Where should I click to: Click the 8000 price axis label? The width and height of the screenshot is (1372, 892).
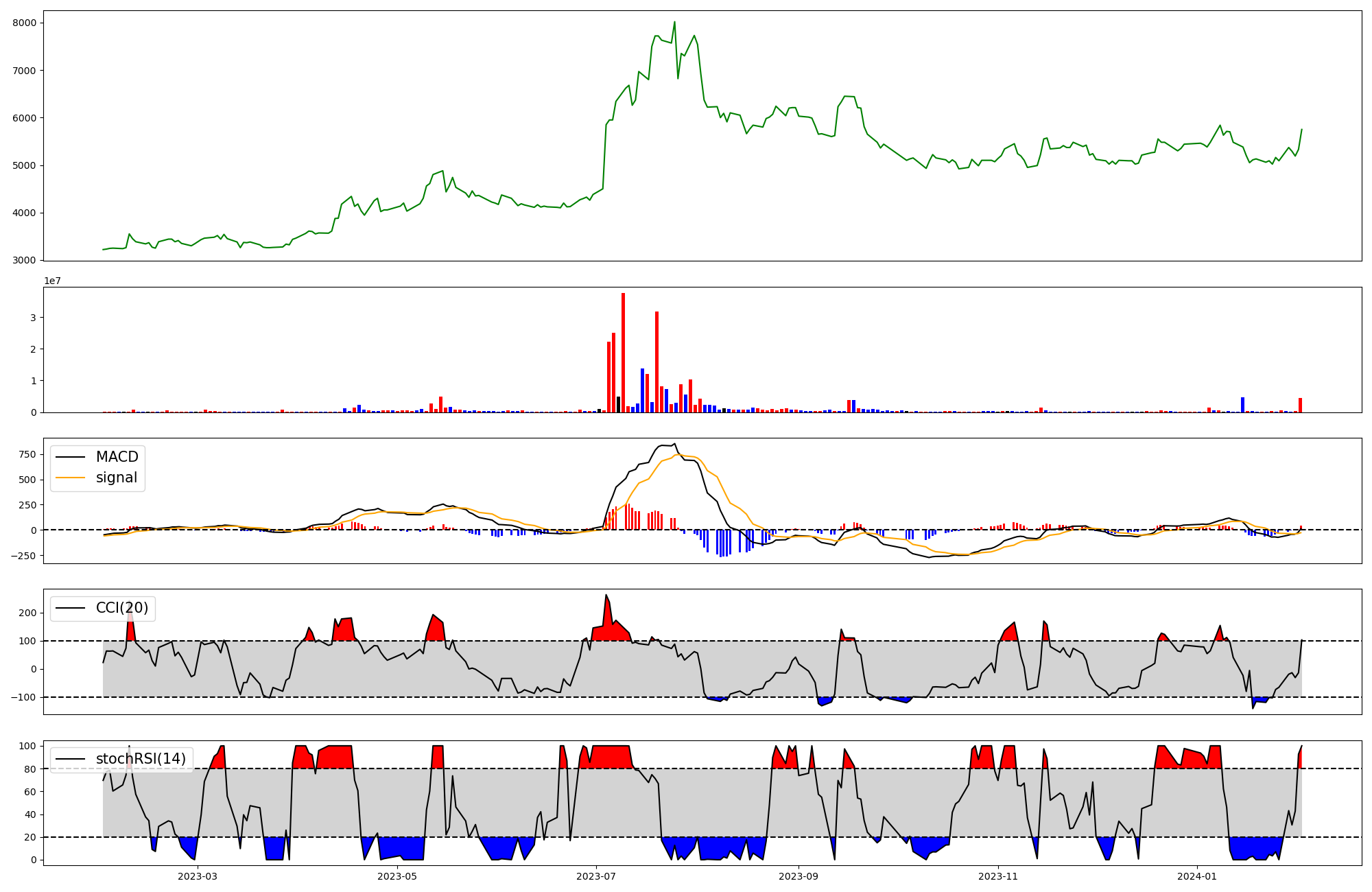coord(24,23)
